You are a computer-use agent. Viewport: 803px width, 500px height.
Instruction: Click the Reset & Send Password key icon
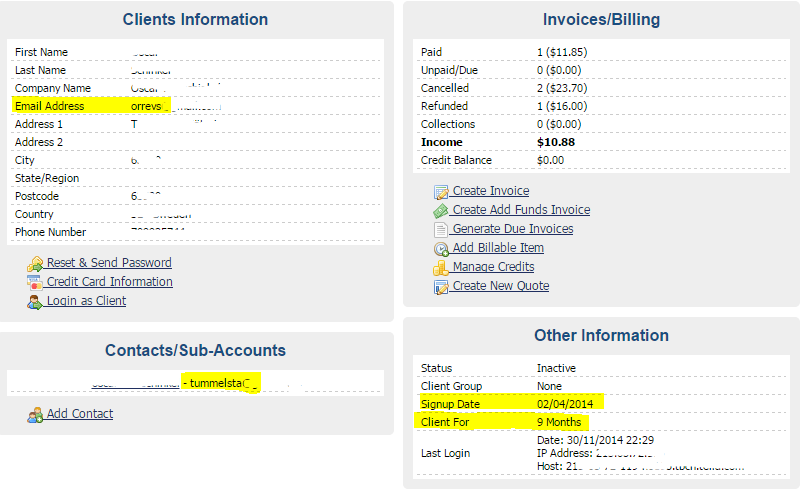(35, 264)
